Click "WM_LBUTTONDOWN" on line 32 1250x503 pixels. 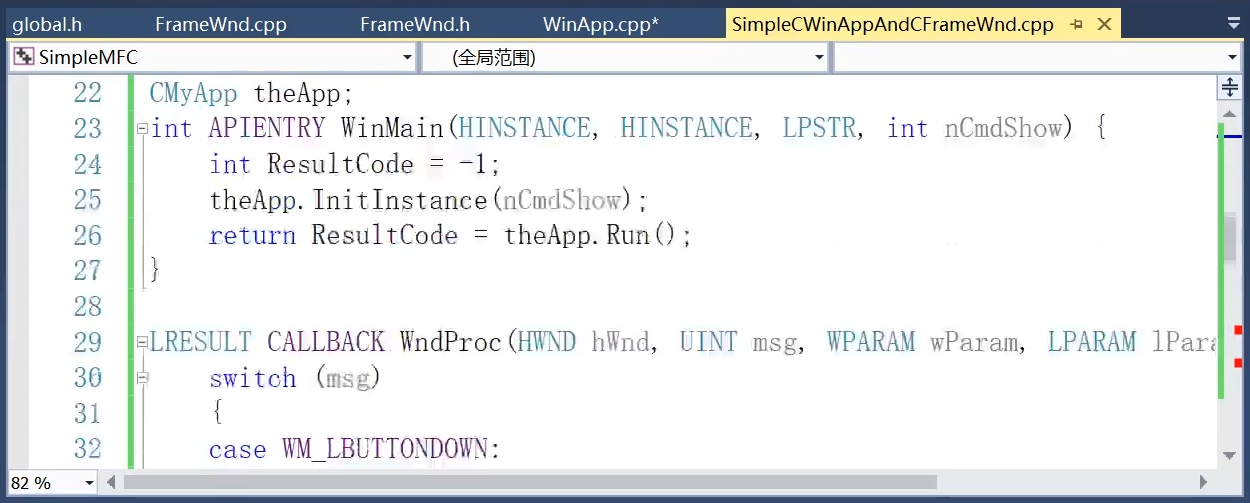(385, 450)
